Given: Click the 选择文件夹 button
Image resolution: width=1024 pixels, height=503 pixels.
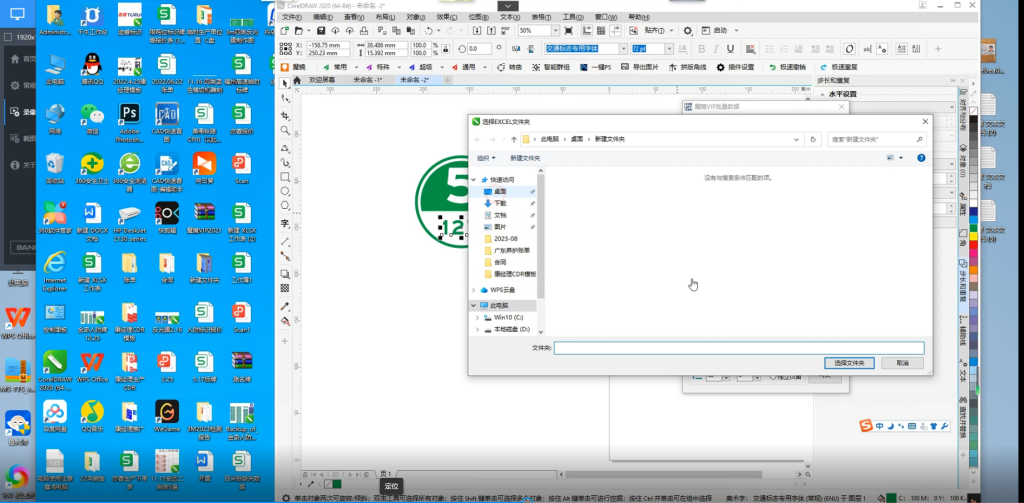Looking at the screenshot, I should pyautogui.click(x=849, y=362).
